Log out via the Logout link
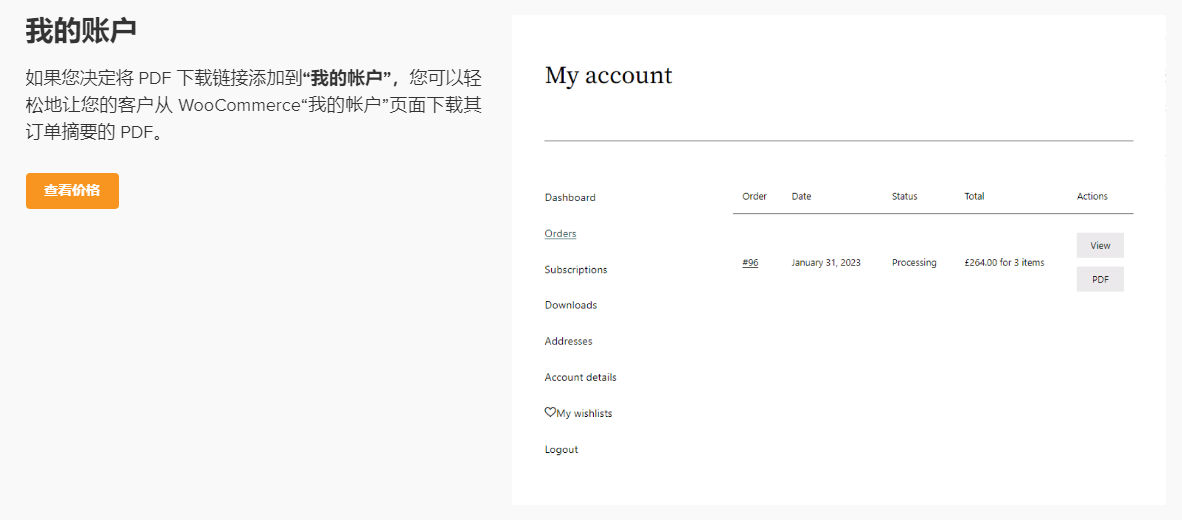1182x520 pixels. (562, 450)
